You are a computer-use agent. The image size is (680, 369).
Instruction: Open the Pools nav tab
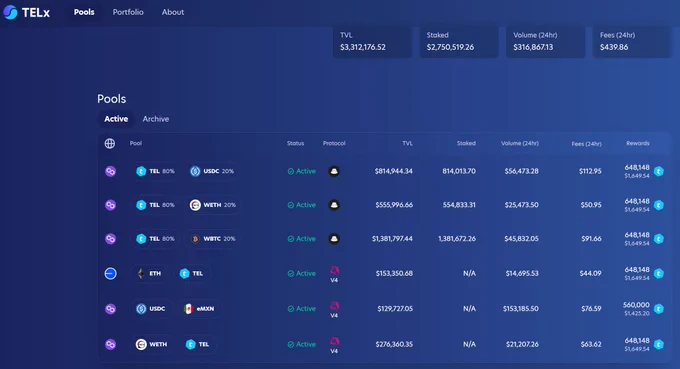point(84,12)
